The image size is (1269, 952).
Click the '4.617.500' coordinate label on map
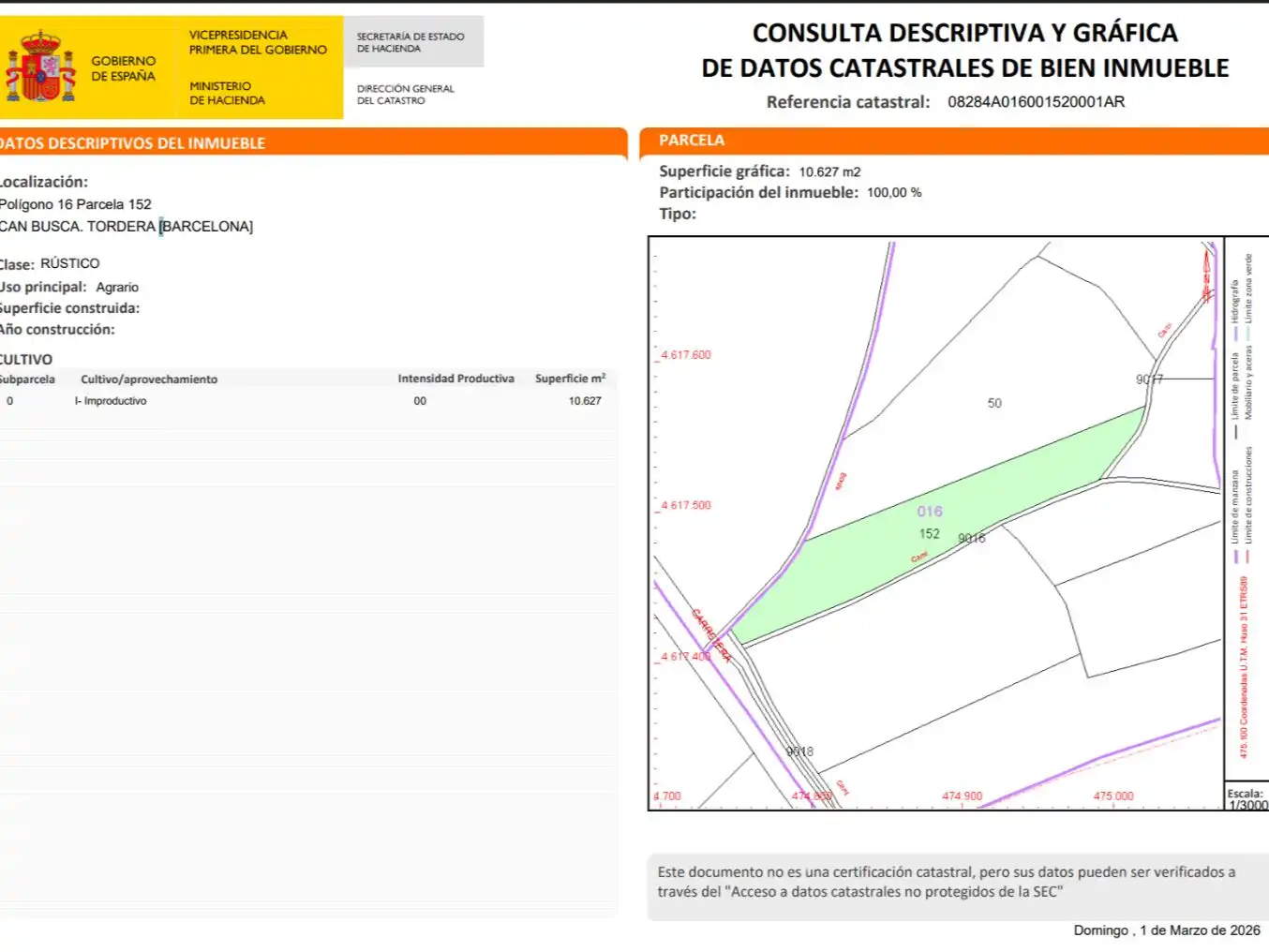coord(686,505)
